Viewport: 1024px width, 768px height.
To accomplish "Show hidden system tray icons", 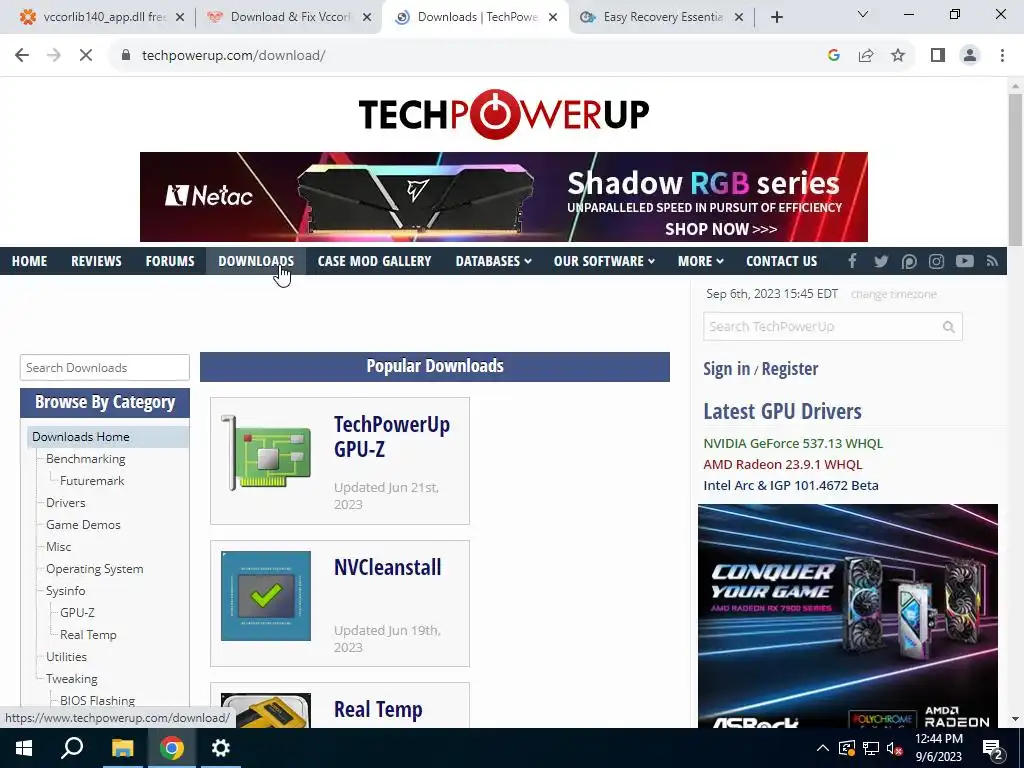I will [x=823, y=748].
